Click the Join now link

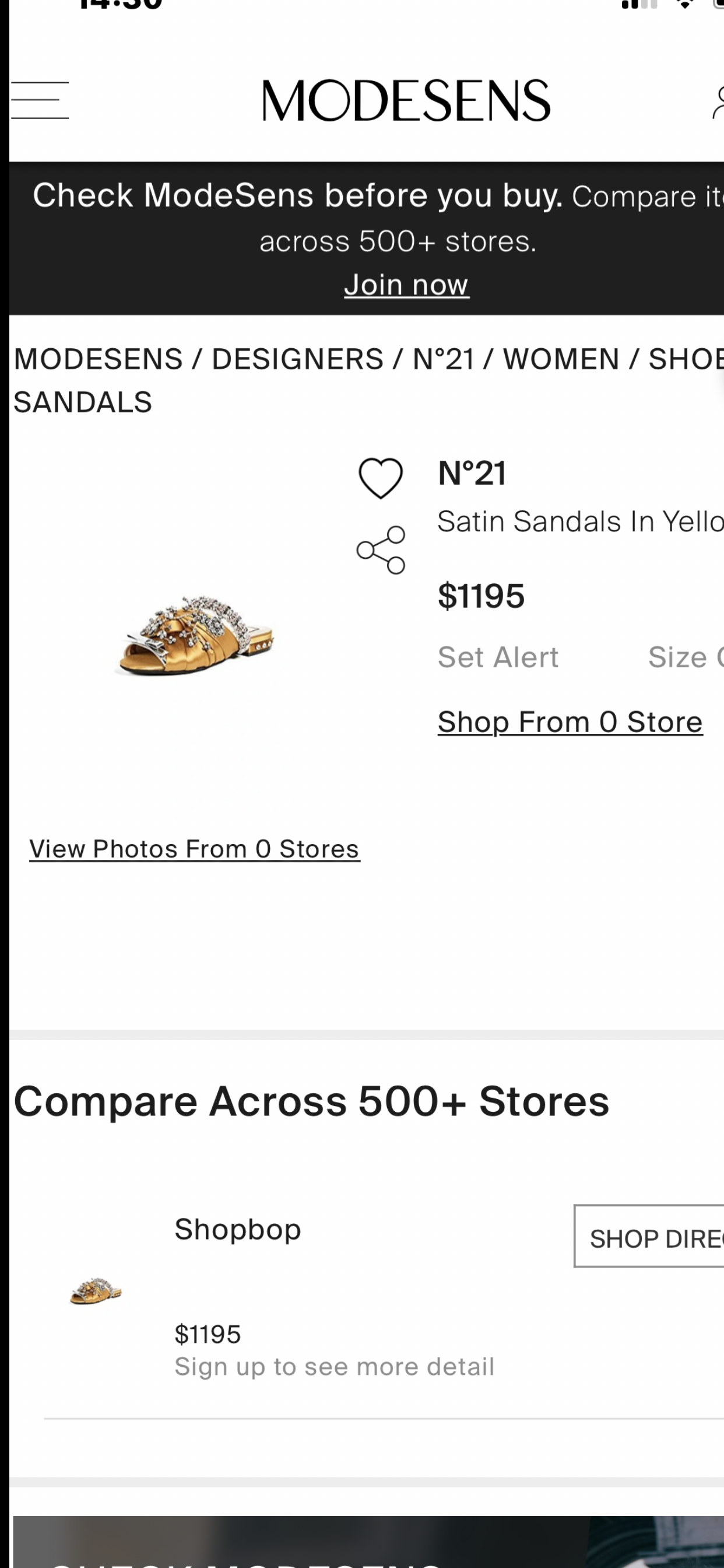(x=406, y=285)
